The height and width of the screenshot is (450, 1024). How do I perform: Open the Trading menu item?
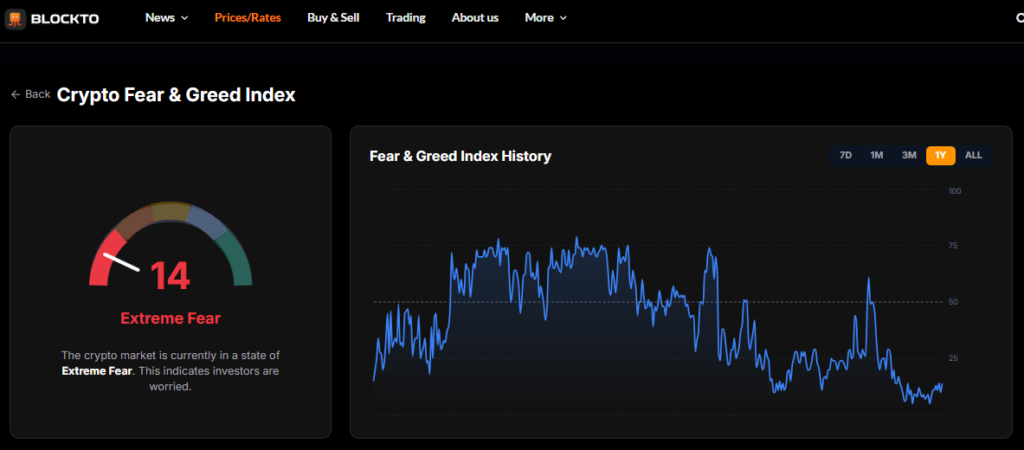(x=405, y=18)
